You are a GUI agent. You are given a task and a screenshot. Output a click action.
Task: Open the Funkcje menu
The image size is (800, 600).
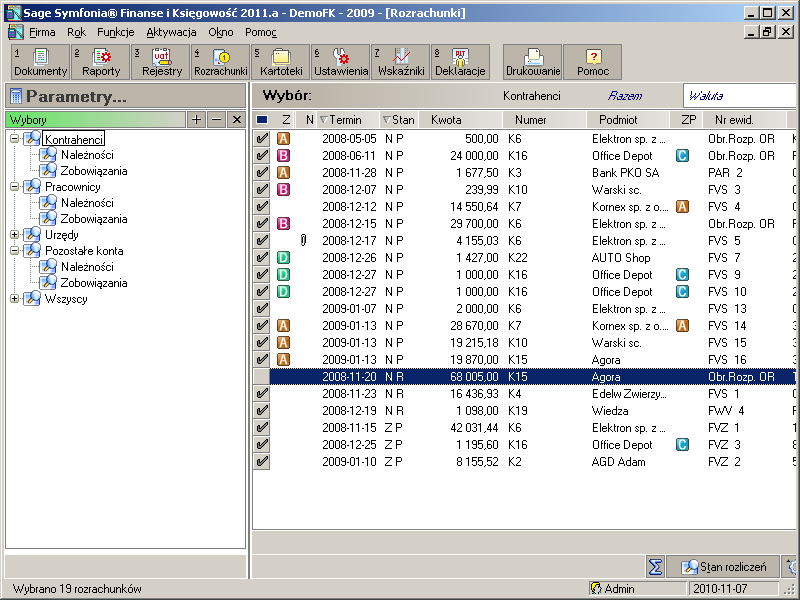115,32
